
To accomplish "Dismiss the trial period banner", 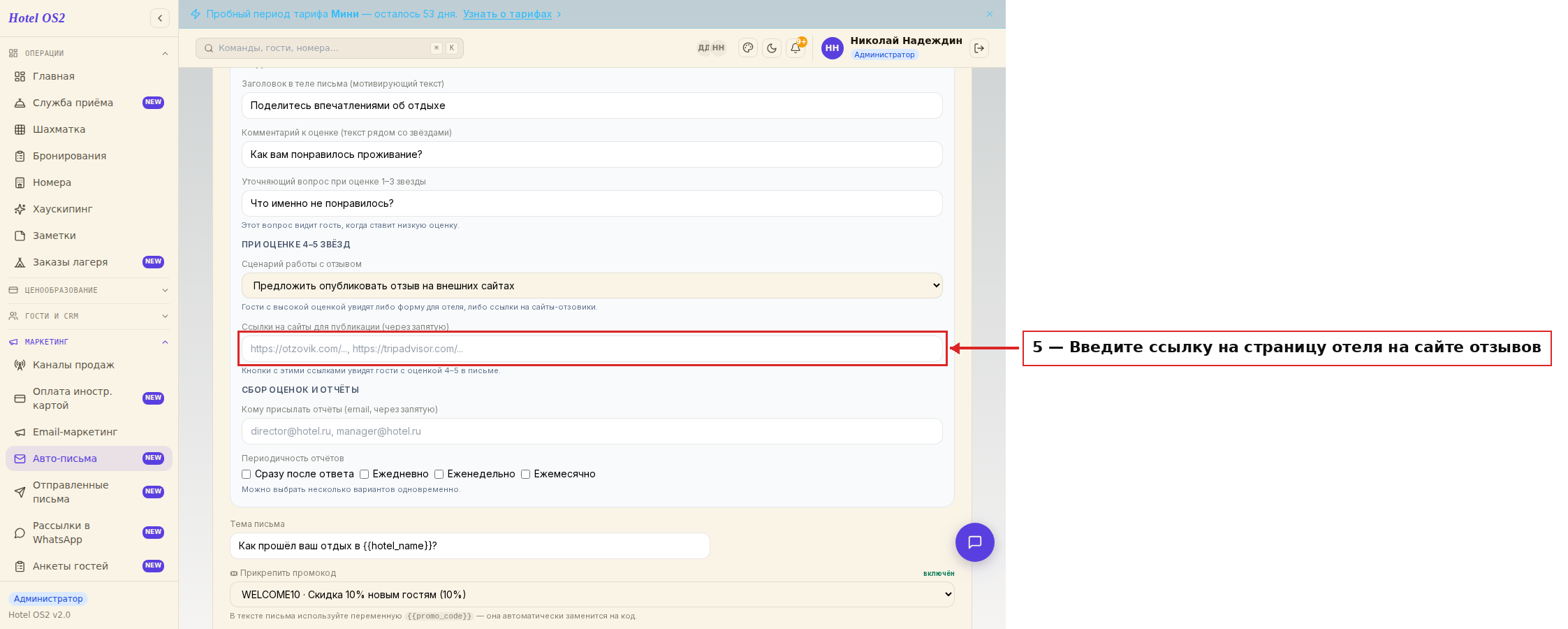I will click(990, 14).
